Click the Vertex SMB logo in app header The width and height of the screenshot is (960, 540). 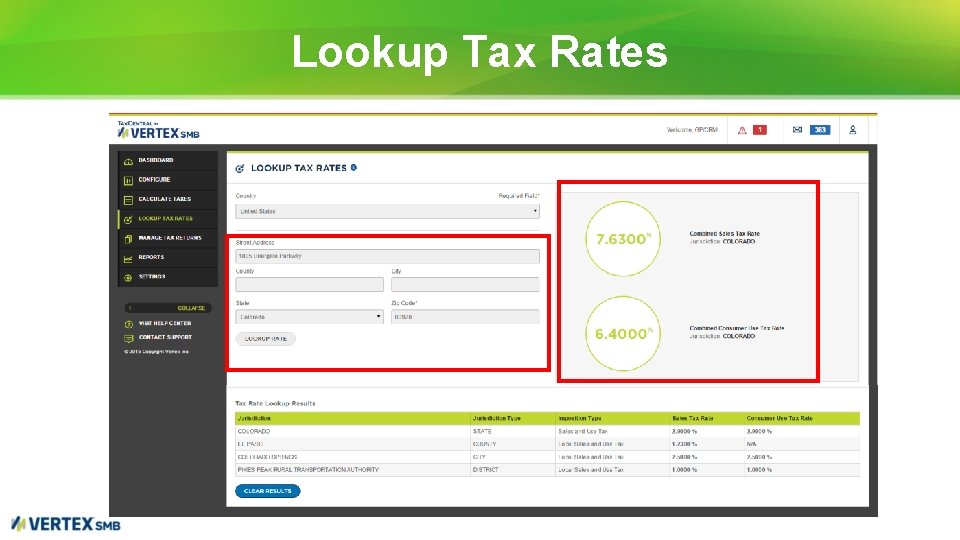[x=159, y=130]
